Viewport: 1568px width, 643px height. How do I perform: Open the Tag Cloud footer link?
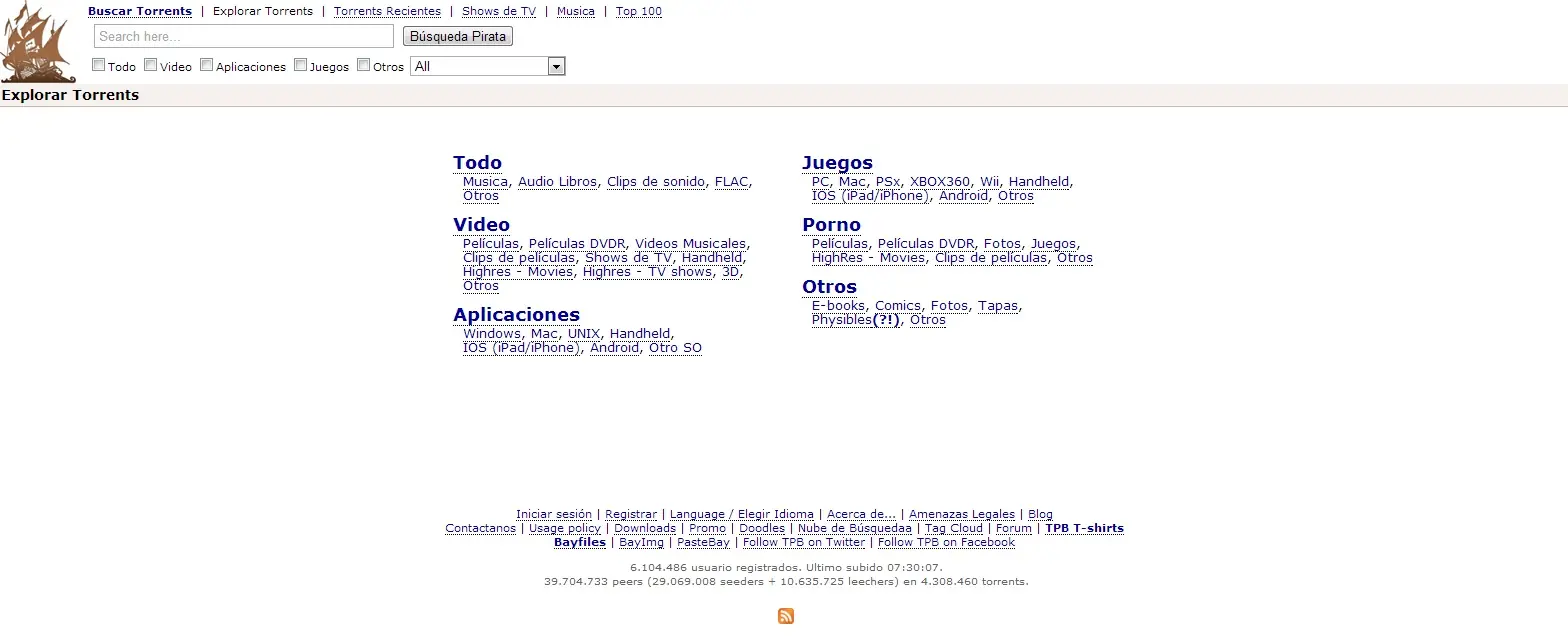click(954, 528)
